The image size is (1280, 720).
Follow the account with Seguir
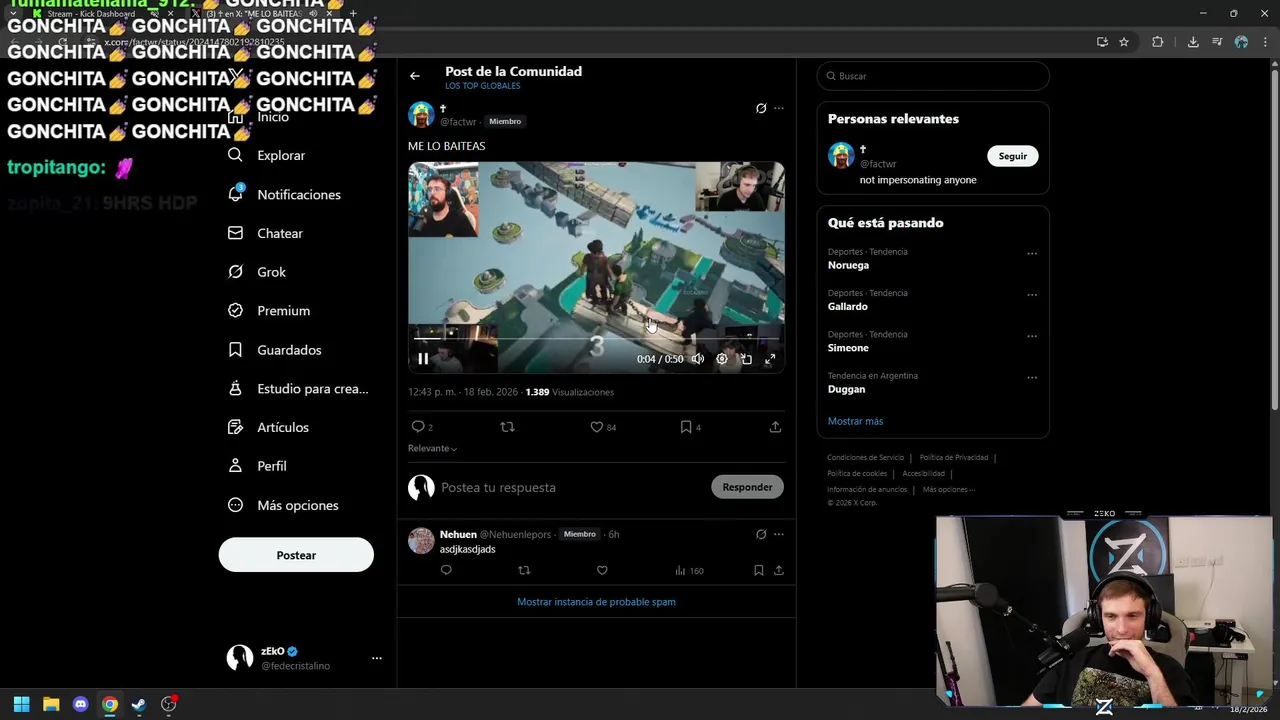[1013, 156]
